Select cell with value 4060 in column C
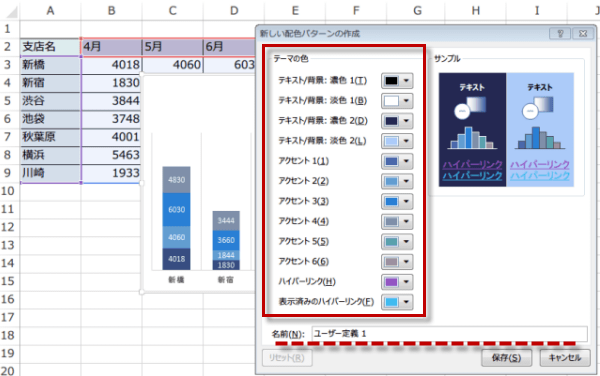This screenshot has width=600, height=376. coord(173,65)
